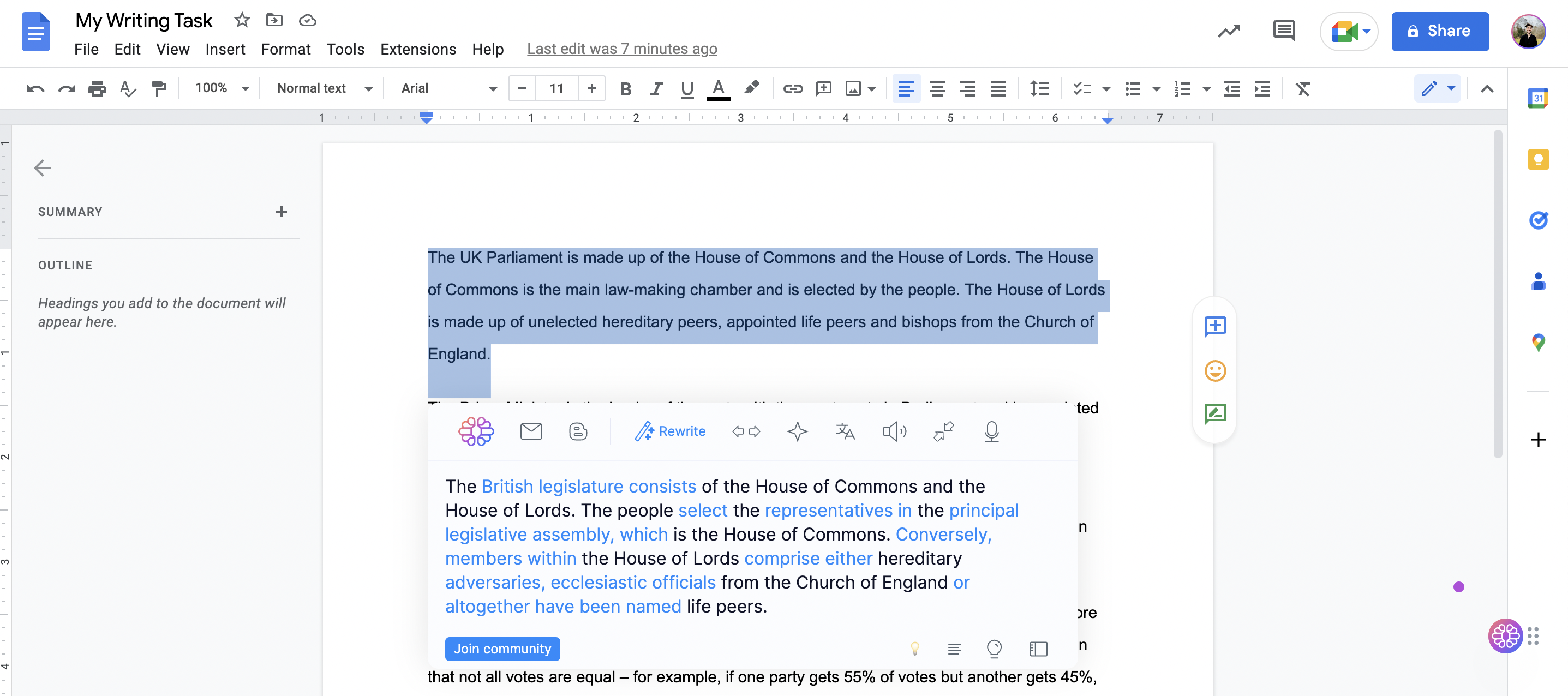This screenshot has height=696, width=1568.
Task: Open the File menu
Action: coord(86,49)
